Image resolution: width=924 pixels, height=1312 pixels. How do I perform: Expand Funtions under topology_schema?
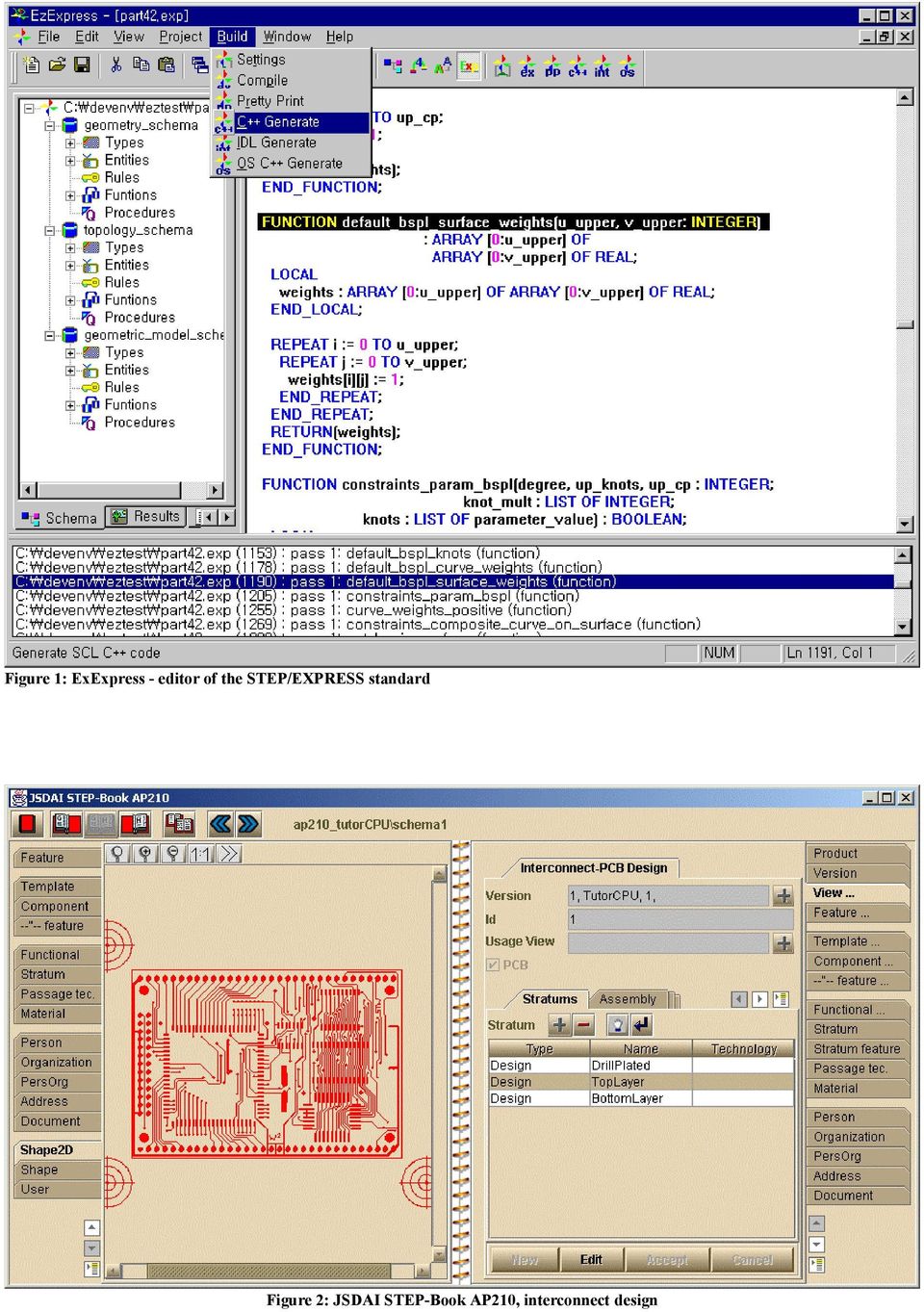[x=70, y=300]
